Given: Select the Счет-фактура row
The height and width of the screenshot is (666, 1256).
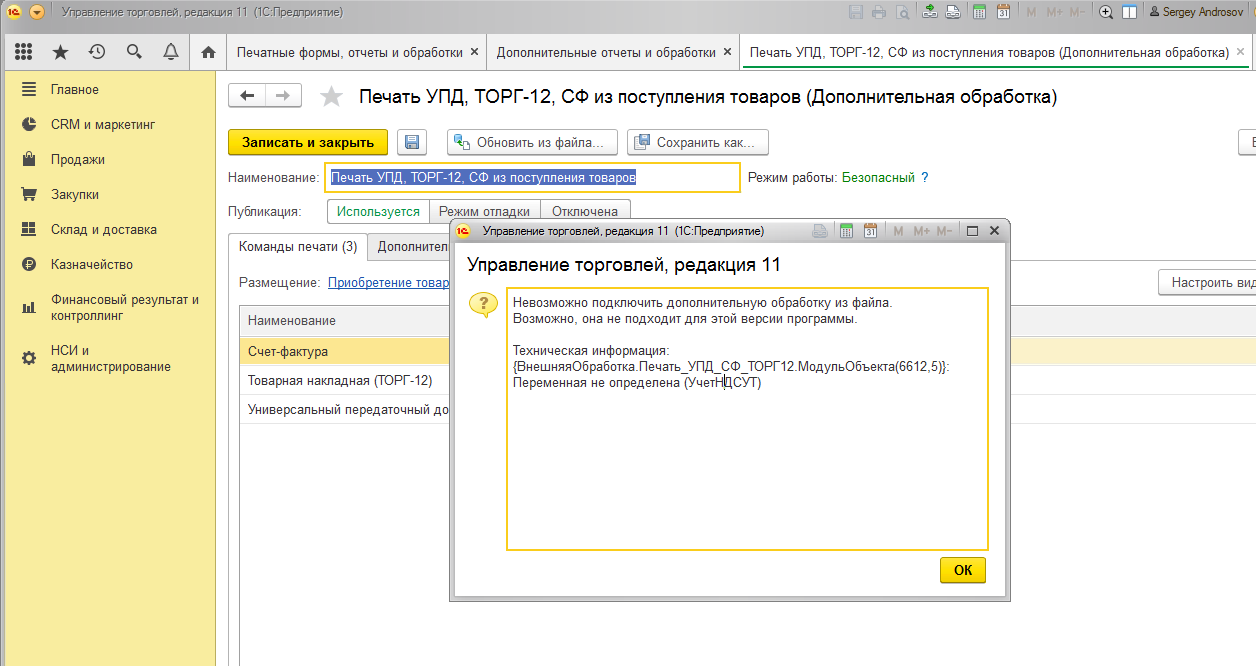Looking at the screenshot, I should pyautogui.click(x=344, y=351).
